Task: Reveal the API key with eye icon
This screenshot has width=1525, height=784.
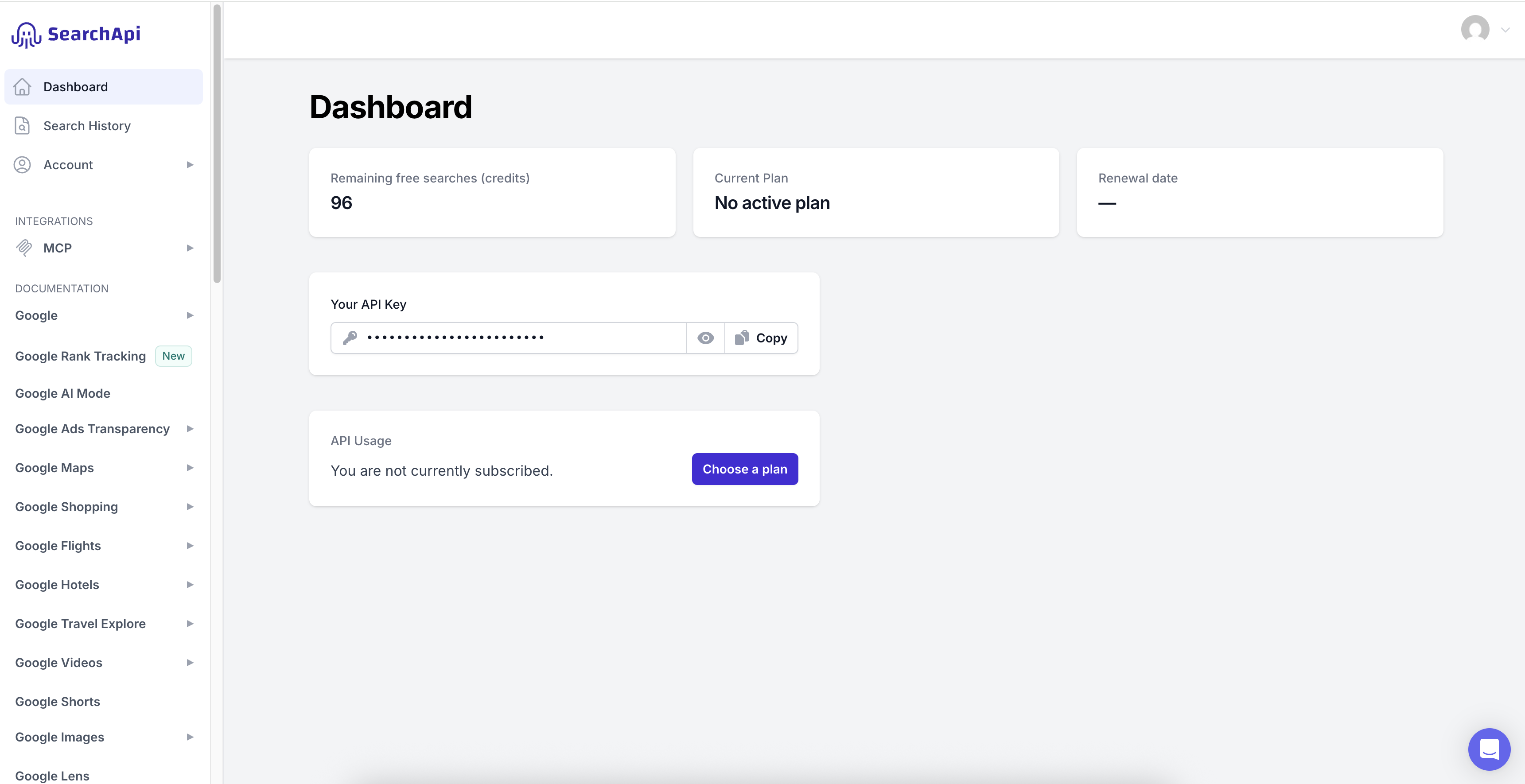Action: (x=705, y=338)
